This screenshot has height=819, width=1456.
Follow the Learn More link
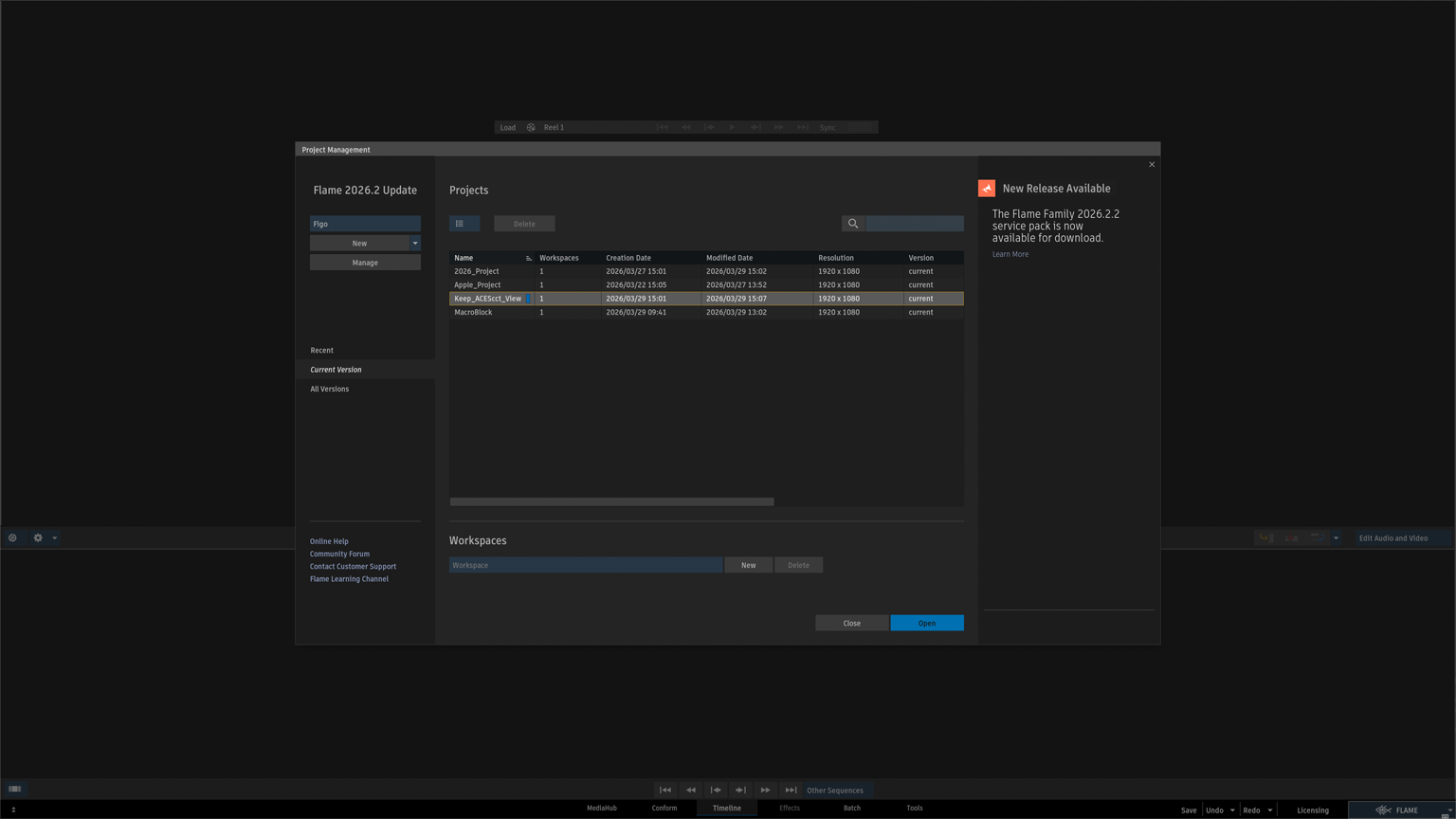pyautogui.click(x=1010, y=254)
